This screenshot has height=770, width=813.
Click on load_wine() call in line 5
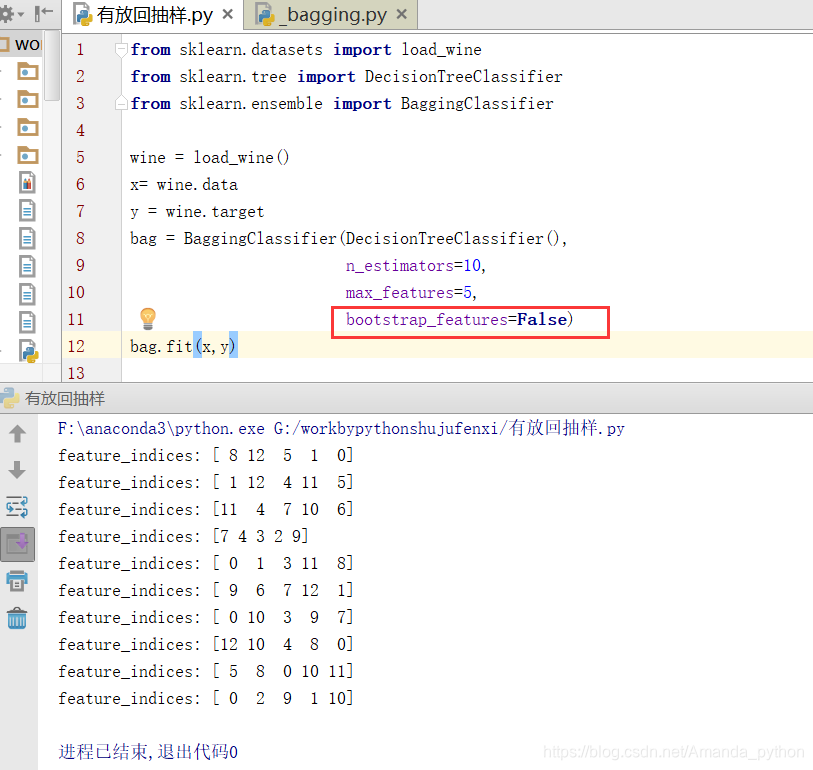click(241, 157)
